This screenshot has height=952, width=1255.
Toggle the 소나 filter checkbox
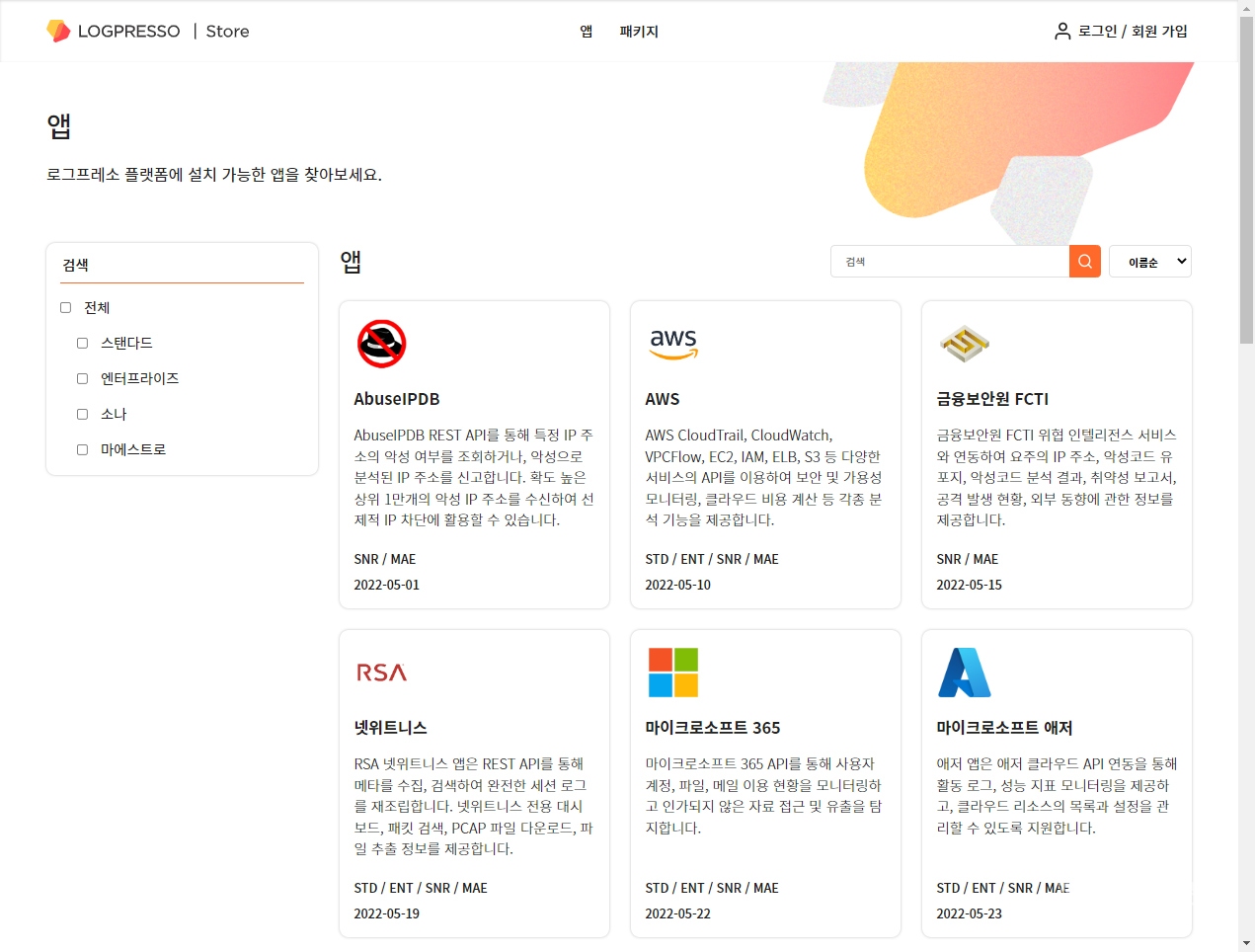(x=82, y=414)
